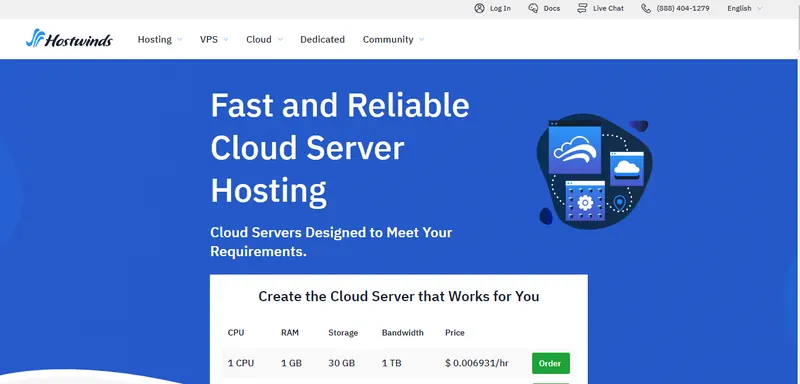The image size is (800, 384).
Task: Start a Live Chat
Action: click(x=600, y=8)
